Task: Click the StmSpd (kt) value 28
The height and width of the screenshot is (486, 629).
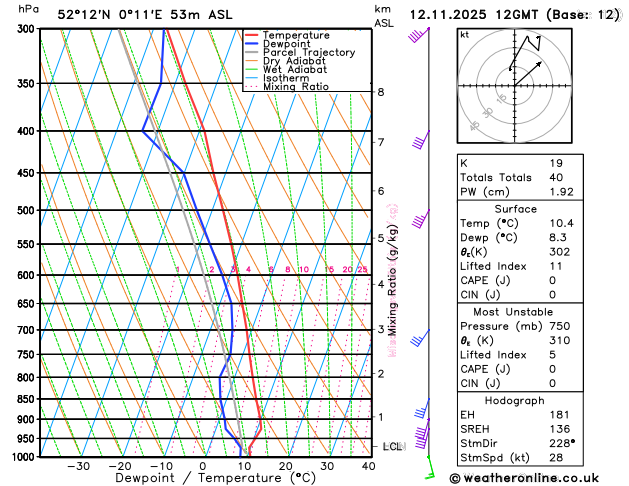Action: pos(556,458)
